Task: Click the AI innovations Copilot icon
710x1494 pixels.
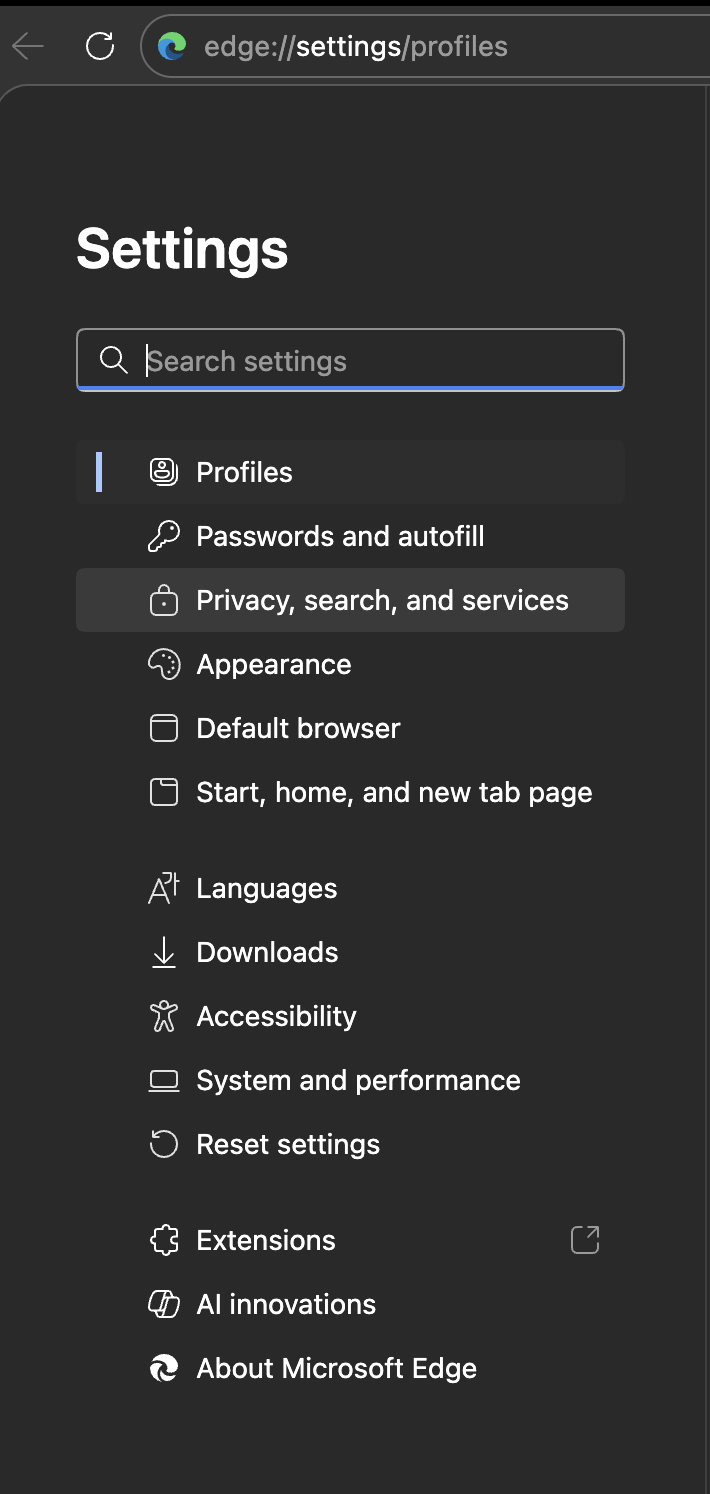Action: pos(164,1304)
